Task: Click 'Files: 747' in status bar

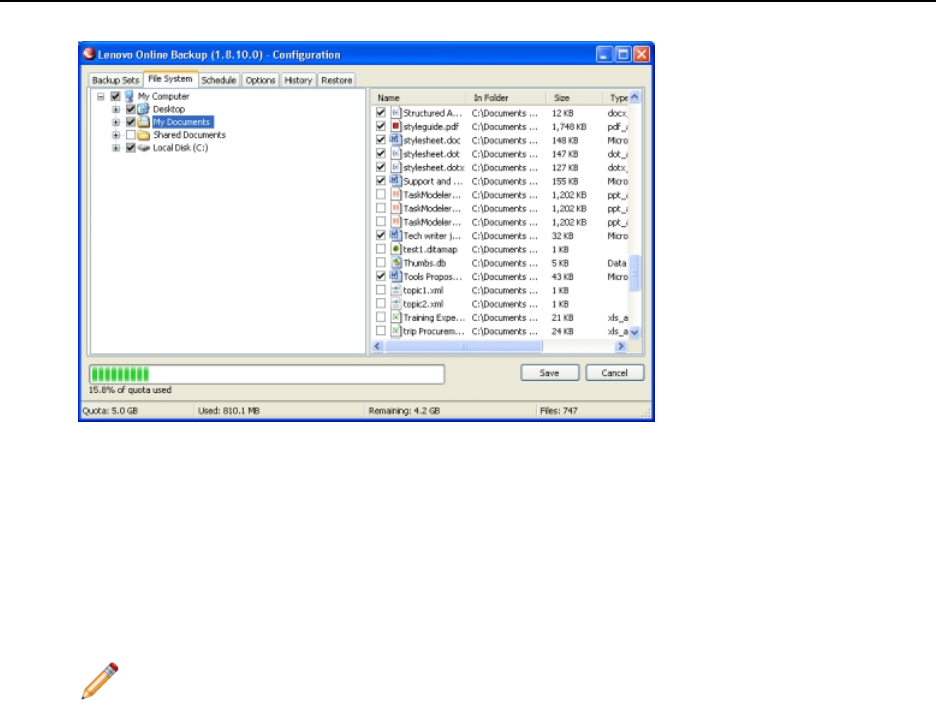Action: click(x=558, y=411)
